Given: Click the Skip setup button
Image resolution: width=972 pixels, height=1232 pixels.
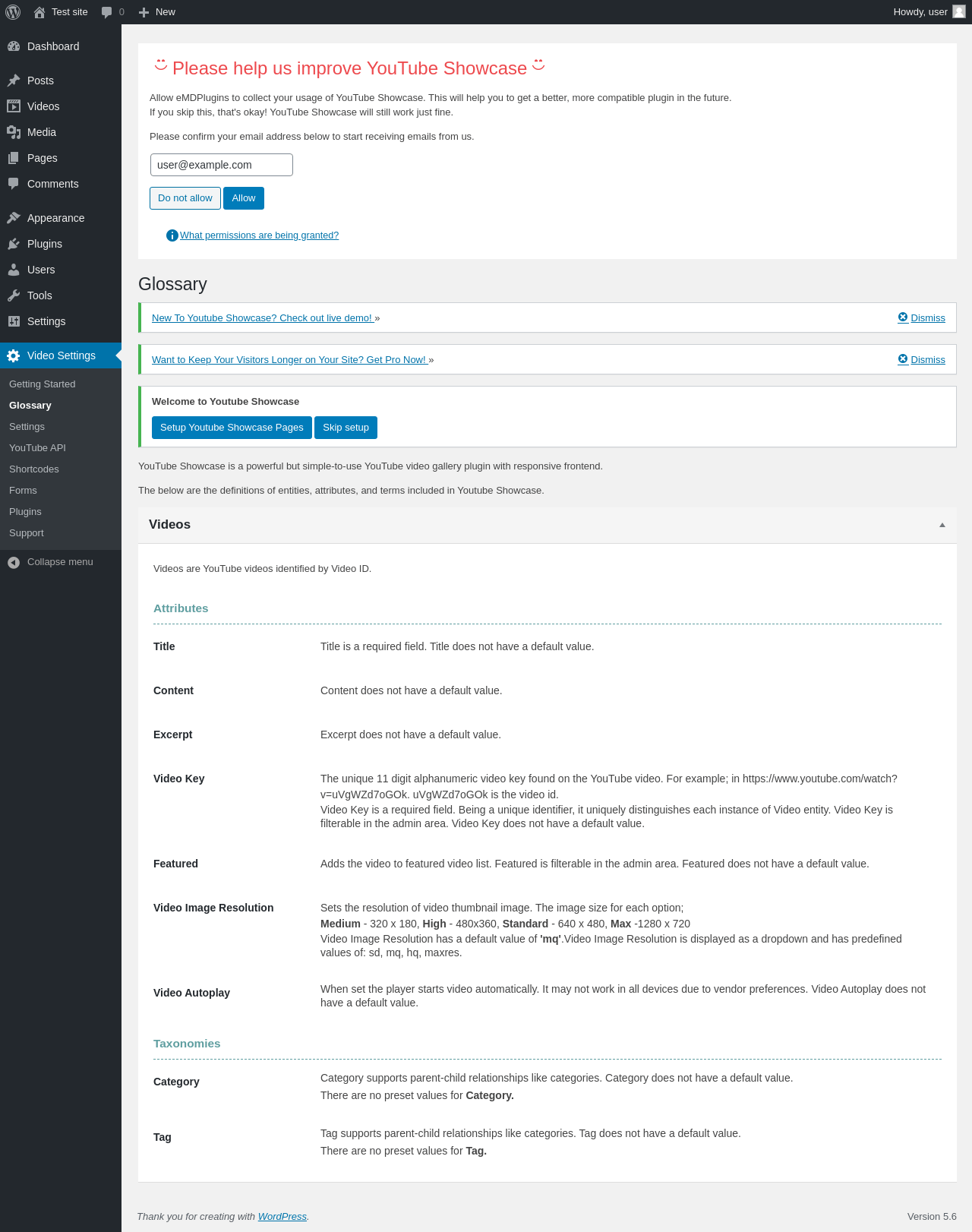Looking at the screenshot, I should (346, 428).
